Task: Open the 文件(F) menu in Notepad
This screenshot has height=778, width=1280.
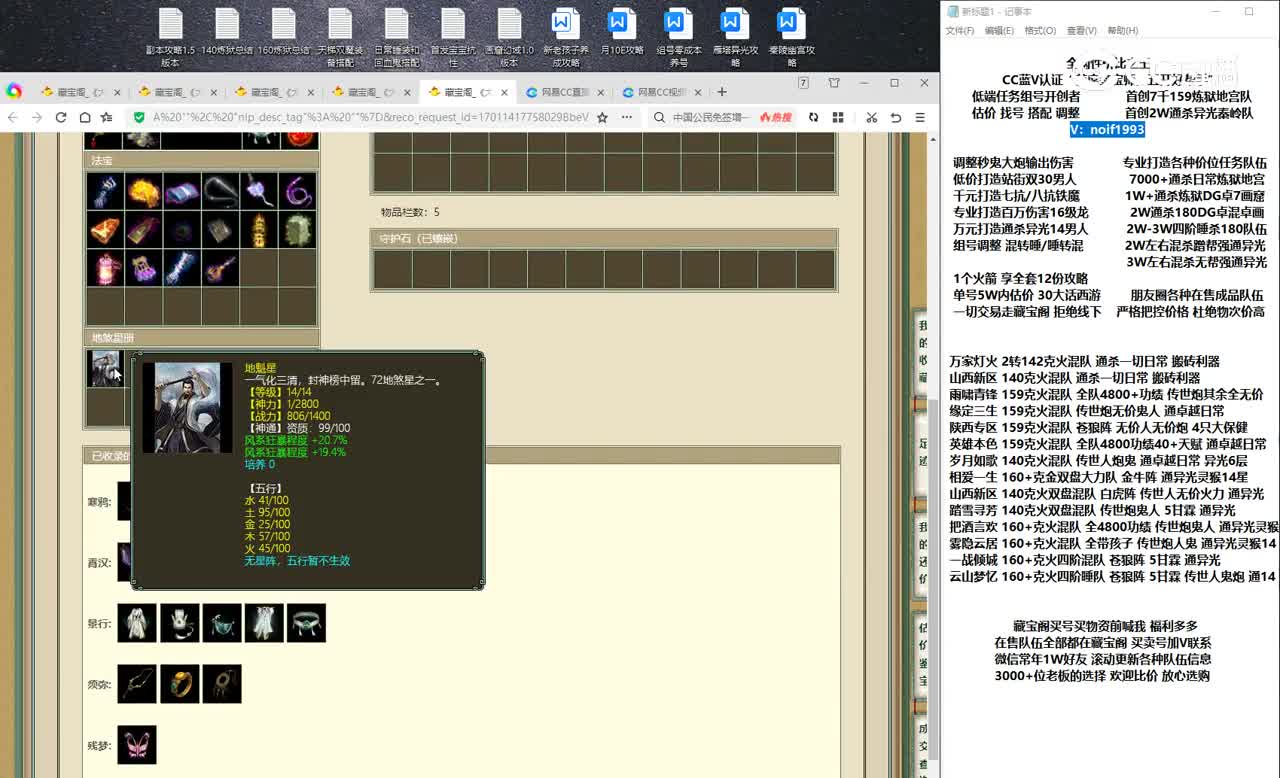Action: point(960,31)
